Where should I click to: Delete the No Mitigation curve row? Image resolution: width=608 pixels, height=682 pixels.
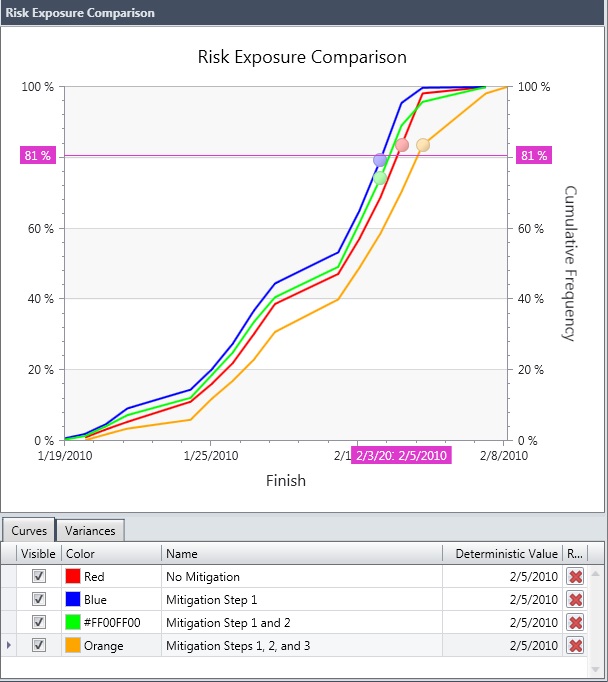pyautogui.click(x=575, y=577)
